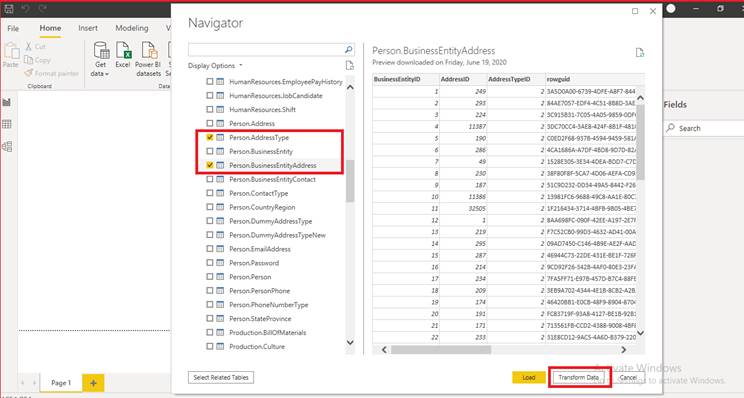Switch to Report view sidebar icon
The height and width of the screenshot is (398, 744).
coord(7,102)
